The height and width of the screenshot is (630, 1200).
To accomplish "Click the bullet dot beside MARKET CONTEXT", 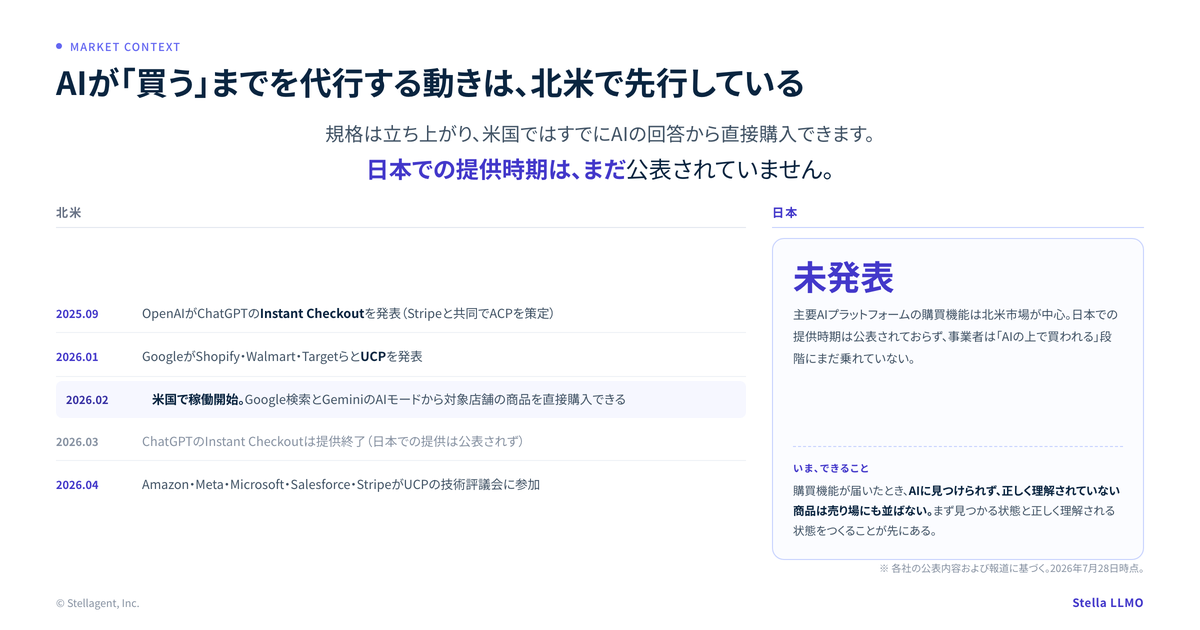I will [59, 46].
